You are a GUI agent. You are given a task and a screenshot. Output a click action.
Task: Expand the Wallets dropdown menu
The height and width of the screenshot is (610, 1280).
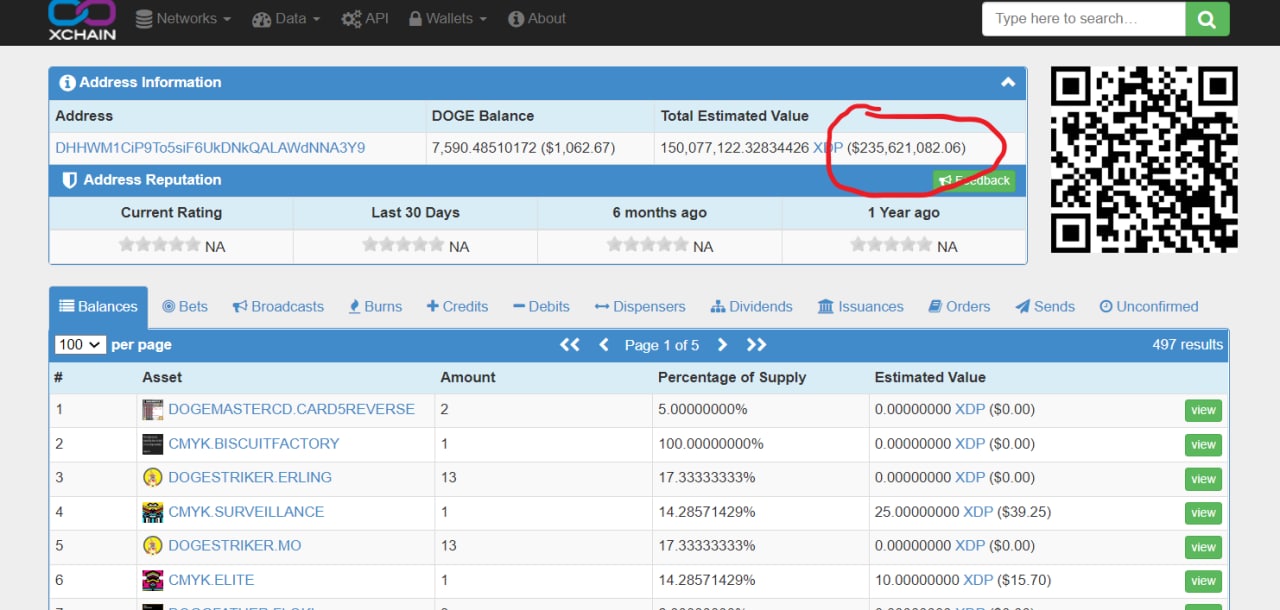(x=448, y=18)
